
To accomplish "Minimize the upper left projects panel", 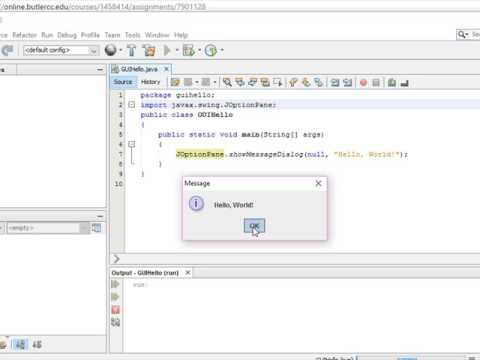I will click(100, 69).
